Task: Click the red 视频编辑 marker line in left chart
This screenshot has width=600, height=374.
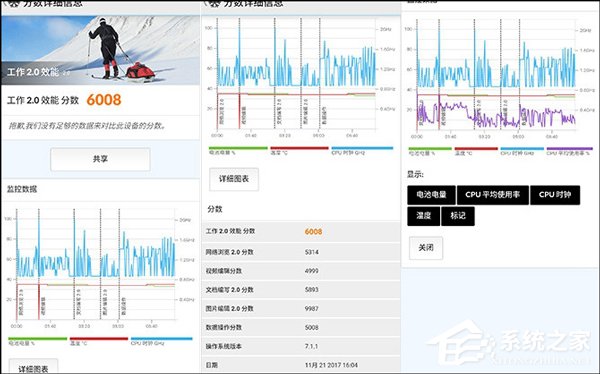Action: [39, 302]
